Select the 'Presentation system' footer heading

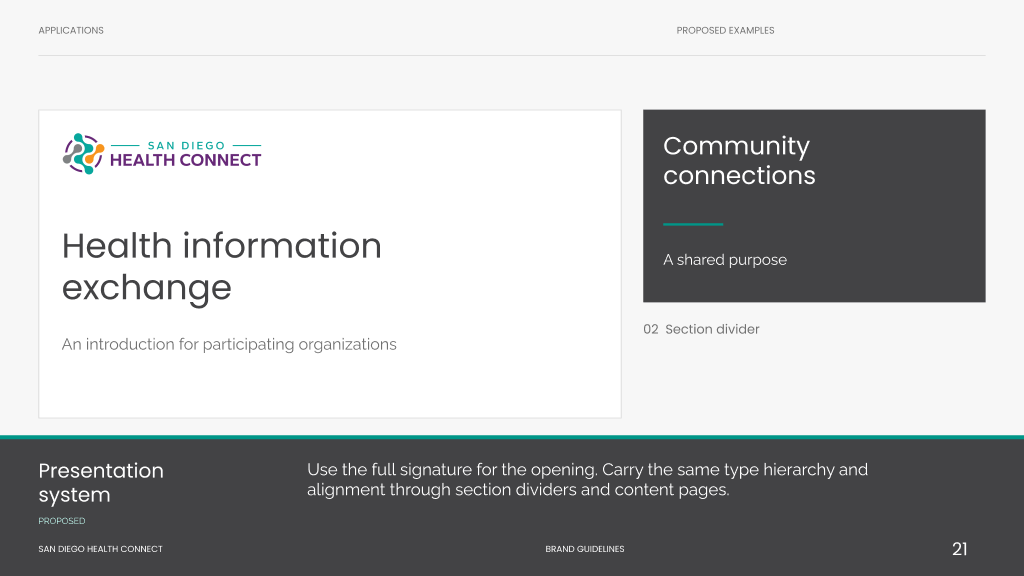[x=101, y=483]
